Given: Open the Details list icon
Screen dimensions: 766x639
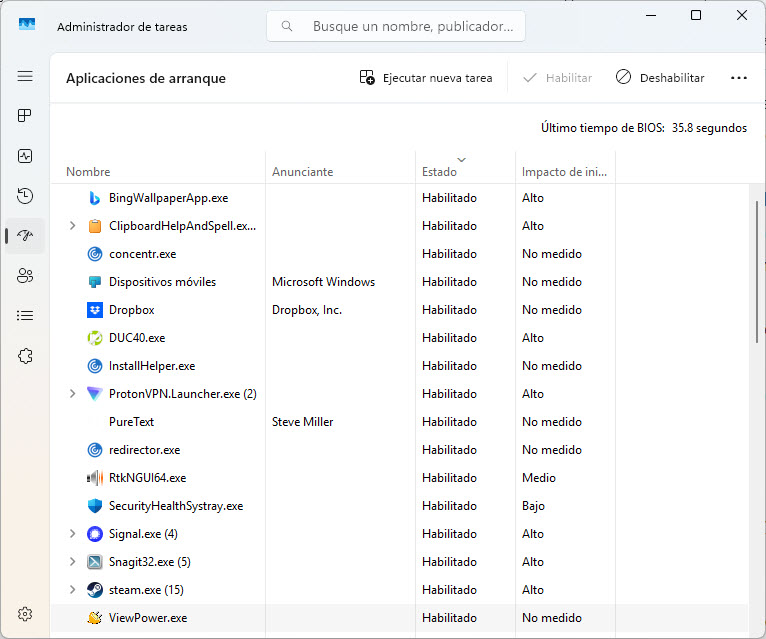Looking at the screenshot, I should [x=25, y=316].
